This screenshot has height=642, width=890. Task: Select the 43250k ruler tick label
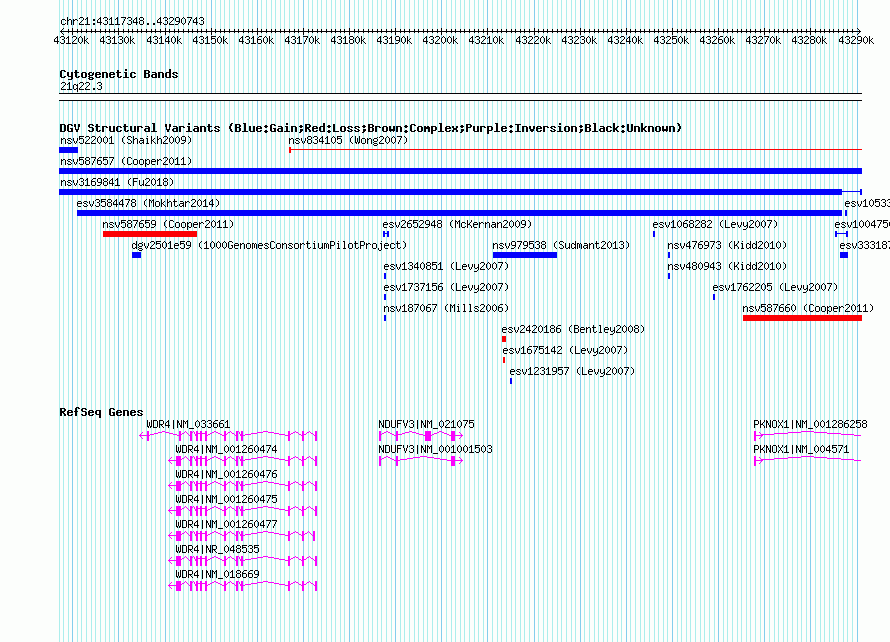point(671,40)
